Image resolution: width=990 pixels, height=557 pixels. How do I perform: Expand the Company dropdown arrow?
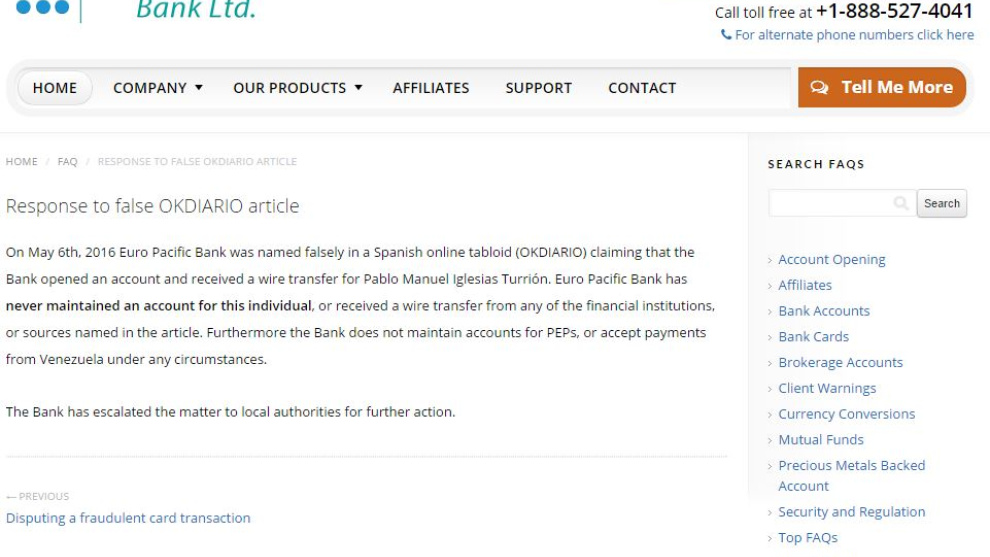(199, 88)
